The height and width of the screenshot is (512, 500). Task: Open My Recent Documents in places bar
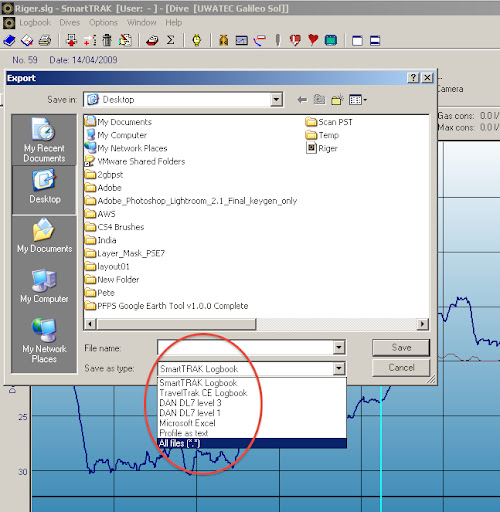[x=44, y=140]
